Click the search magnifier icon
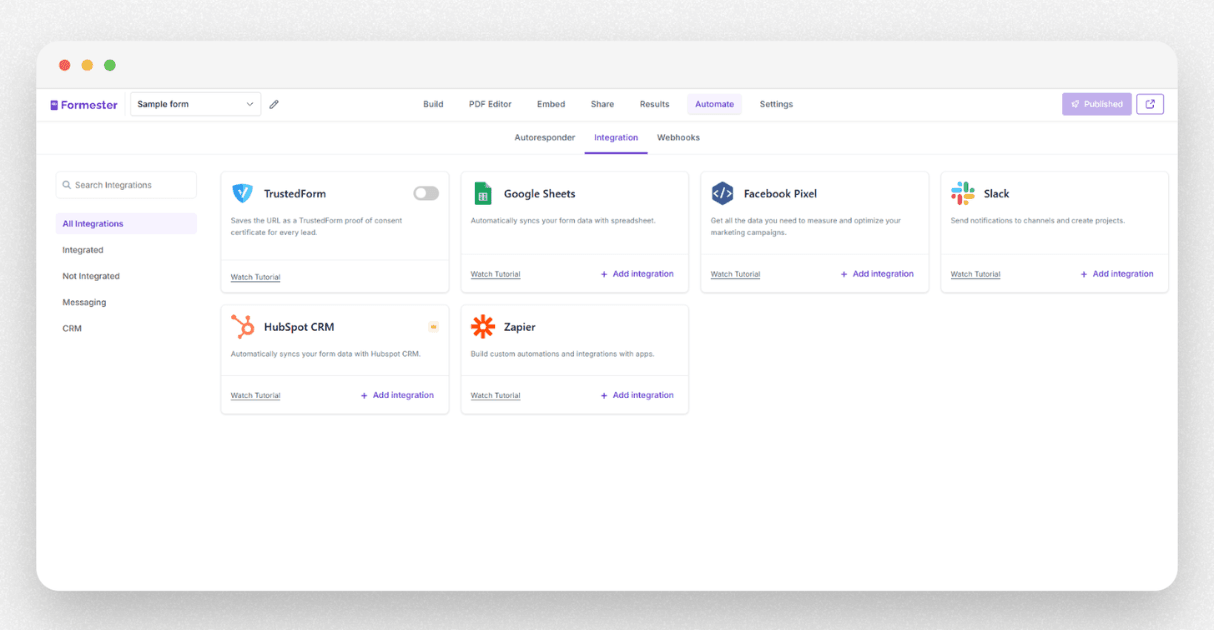 tap(67, 185)
